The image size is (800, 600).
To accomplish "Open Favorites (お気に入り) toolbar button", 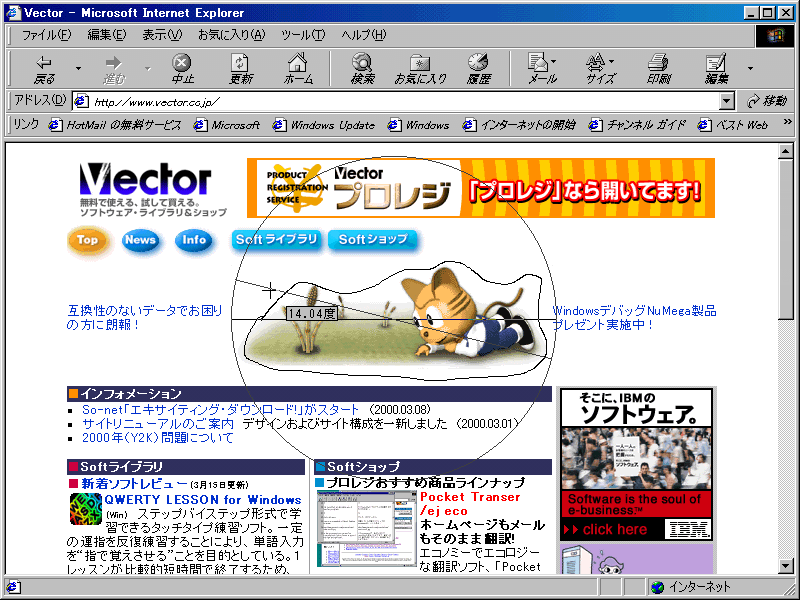I will [420, 69].
